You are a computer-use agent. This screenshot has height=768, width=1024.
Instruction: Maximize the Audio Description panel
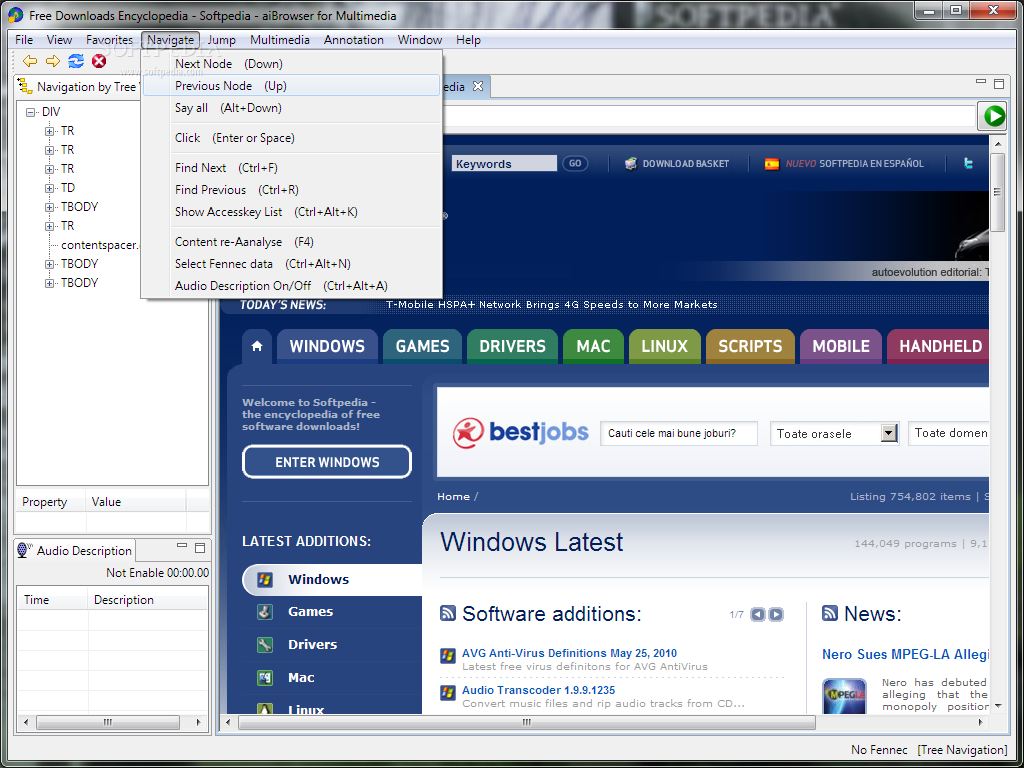click(200, 547)
